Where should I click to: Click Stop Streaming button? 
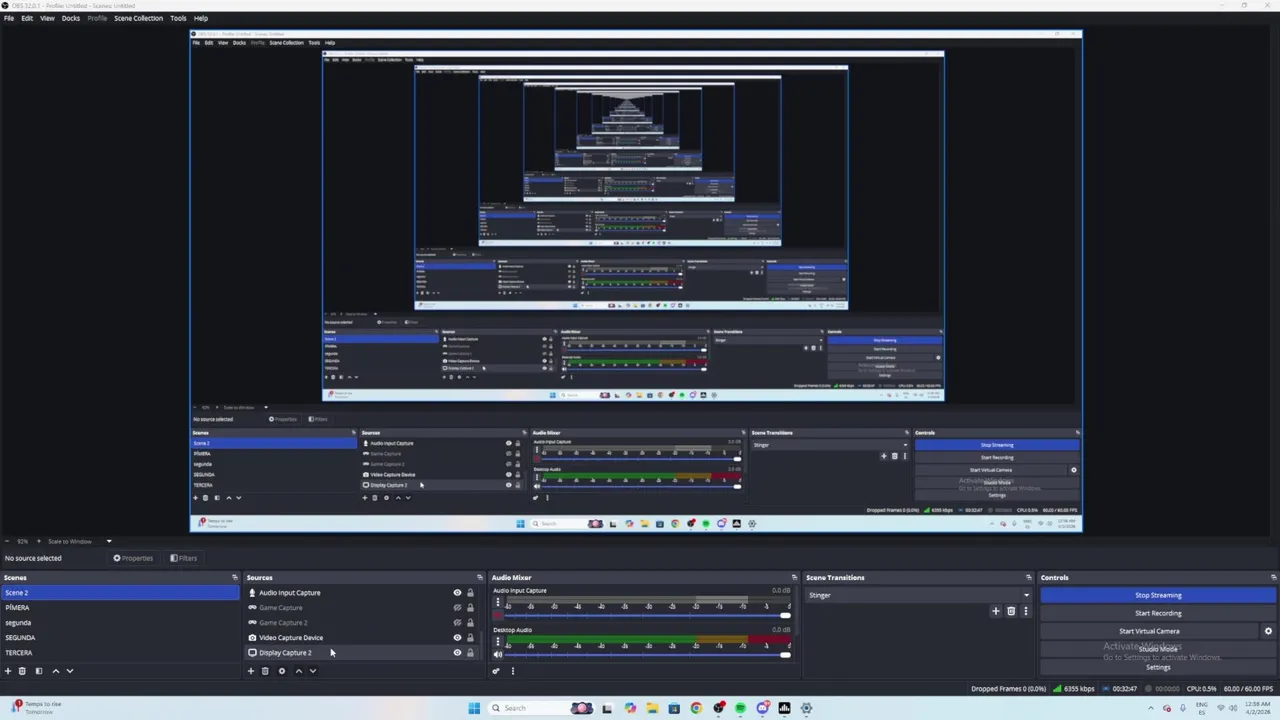click(1158, 595)
